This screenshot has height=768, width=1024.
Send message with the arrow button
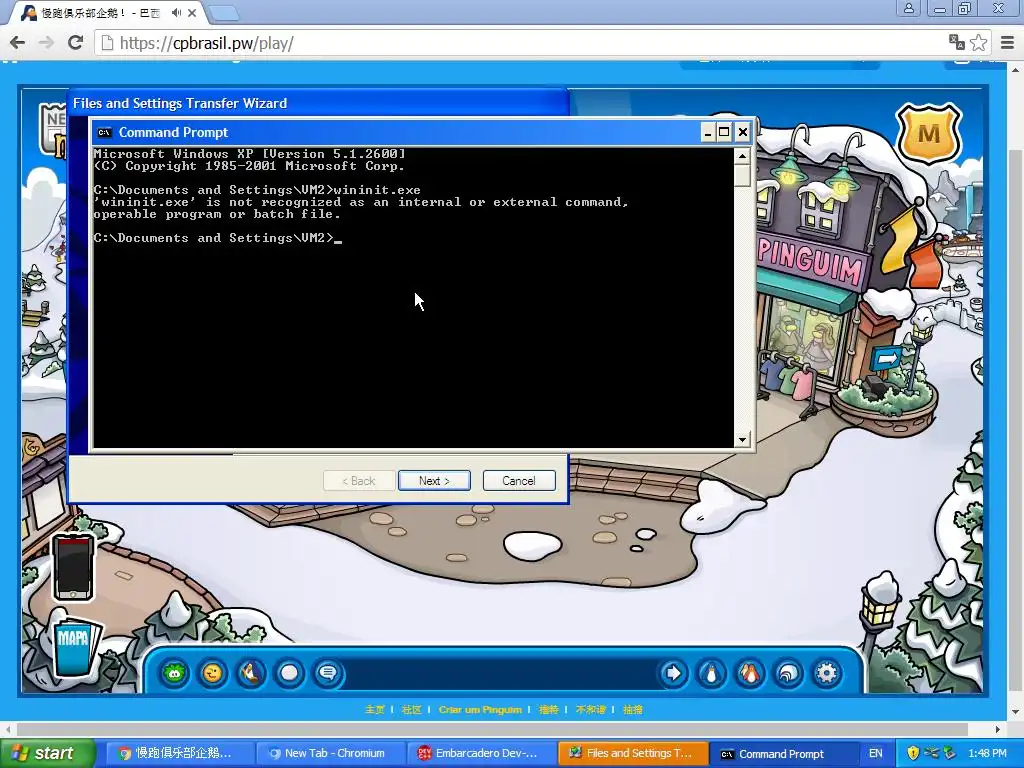(673, 673)
